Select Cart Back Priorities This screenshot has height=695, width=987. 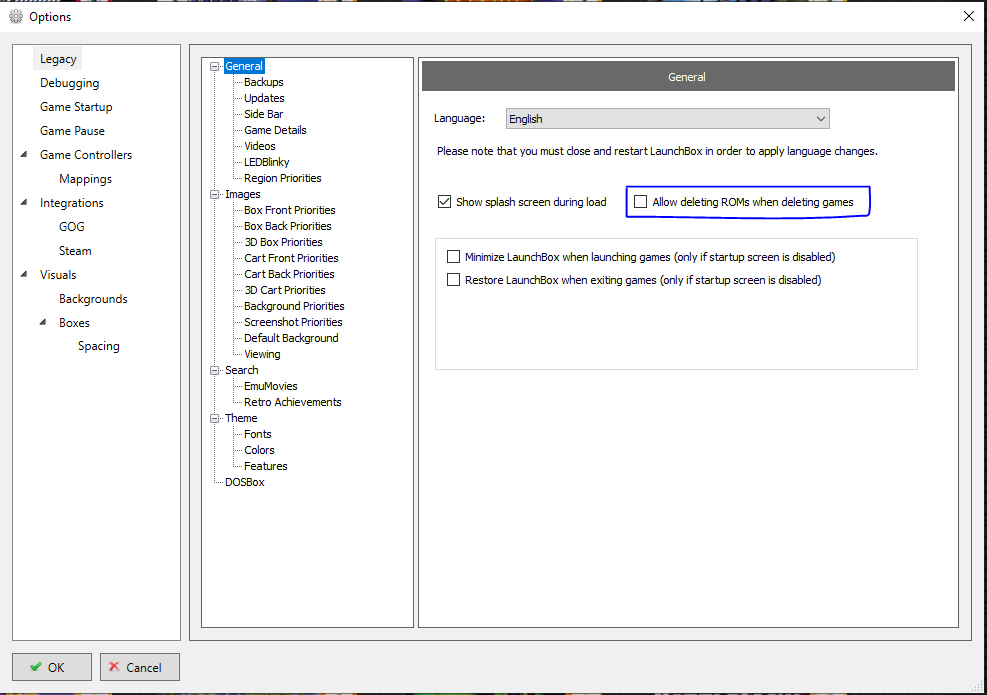[290, 274]
